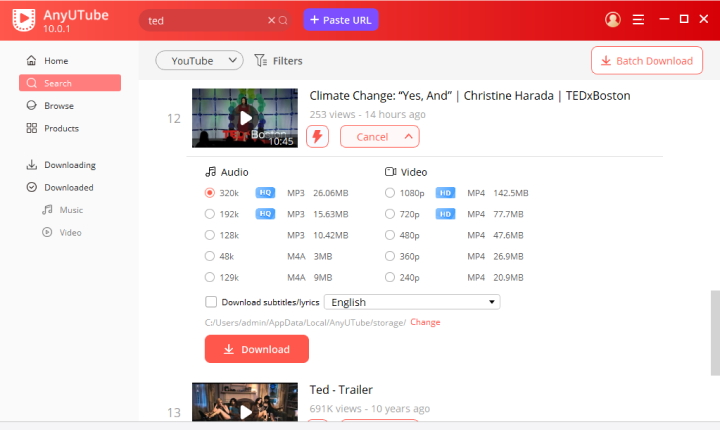Click the 'Ted - Trailer' title
The image size is (720, 430).
pyautogui.click(x=341, y=390)
